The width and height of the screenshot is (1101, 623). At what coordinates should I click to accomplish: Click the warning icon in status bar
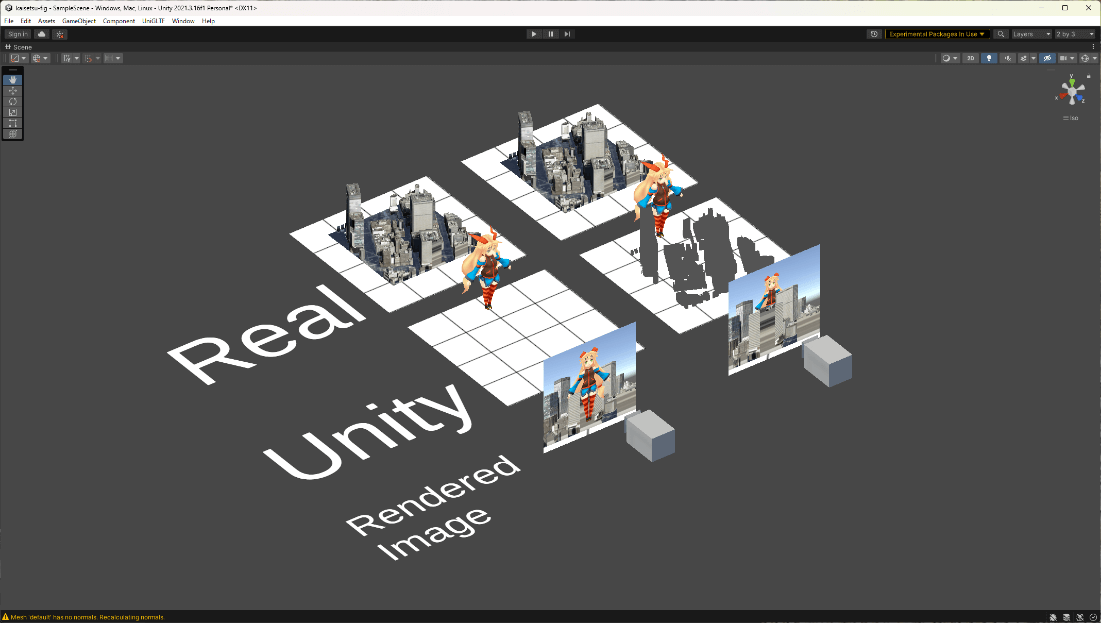coord(6,617)
